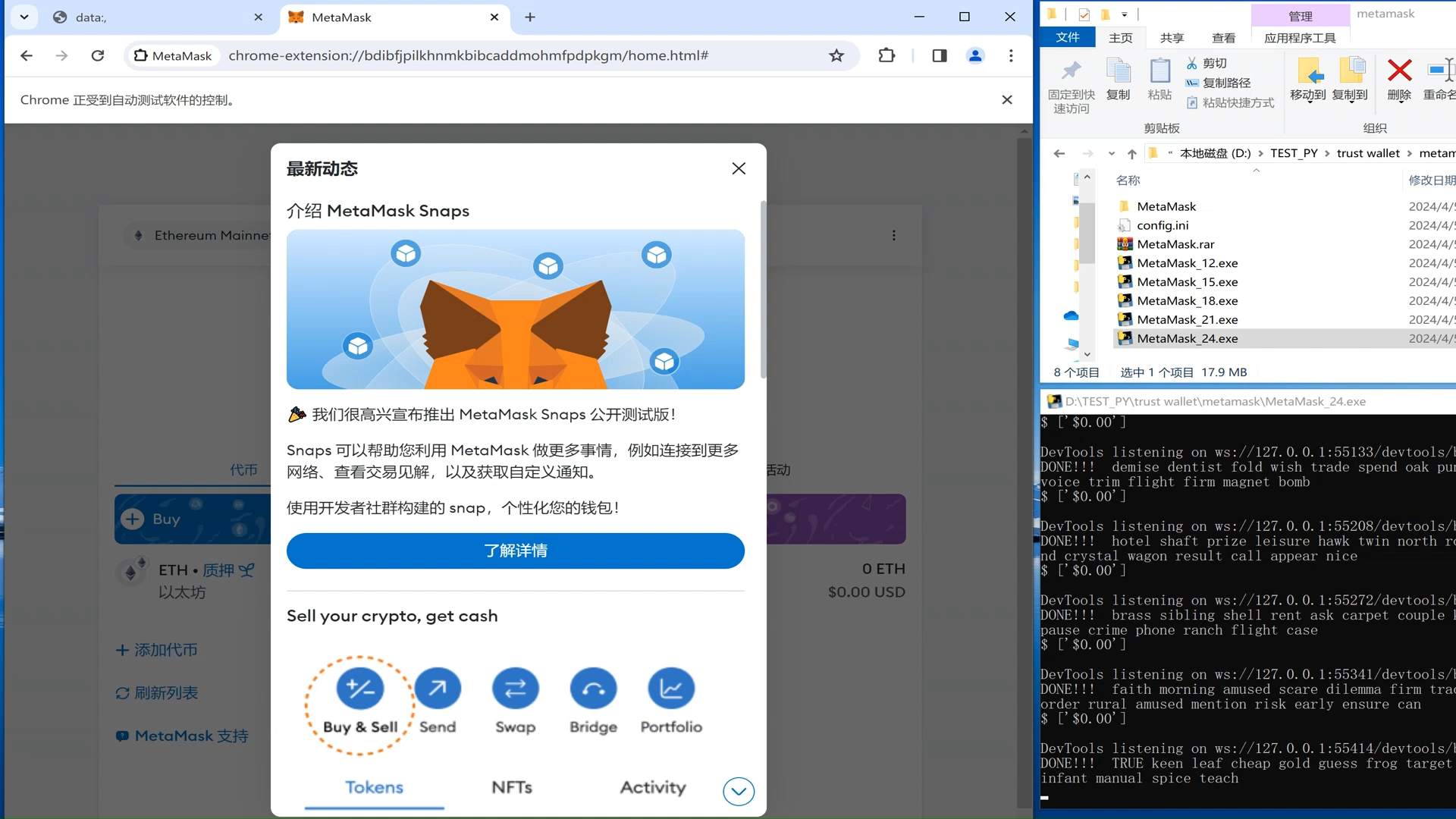The width and height of the screenshot is (1456, 819).
Task: Toggle the Tokens tab view active state
Action: tap(373, 787)
